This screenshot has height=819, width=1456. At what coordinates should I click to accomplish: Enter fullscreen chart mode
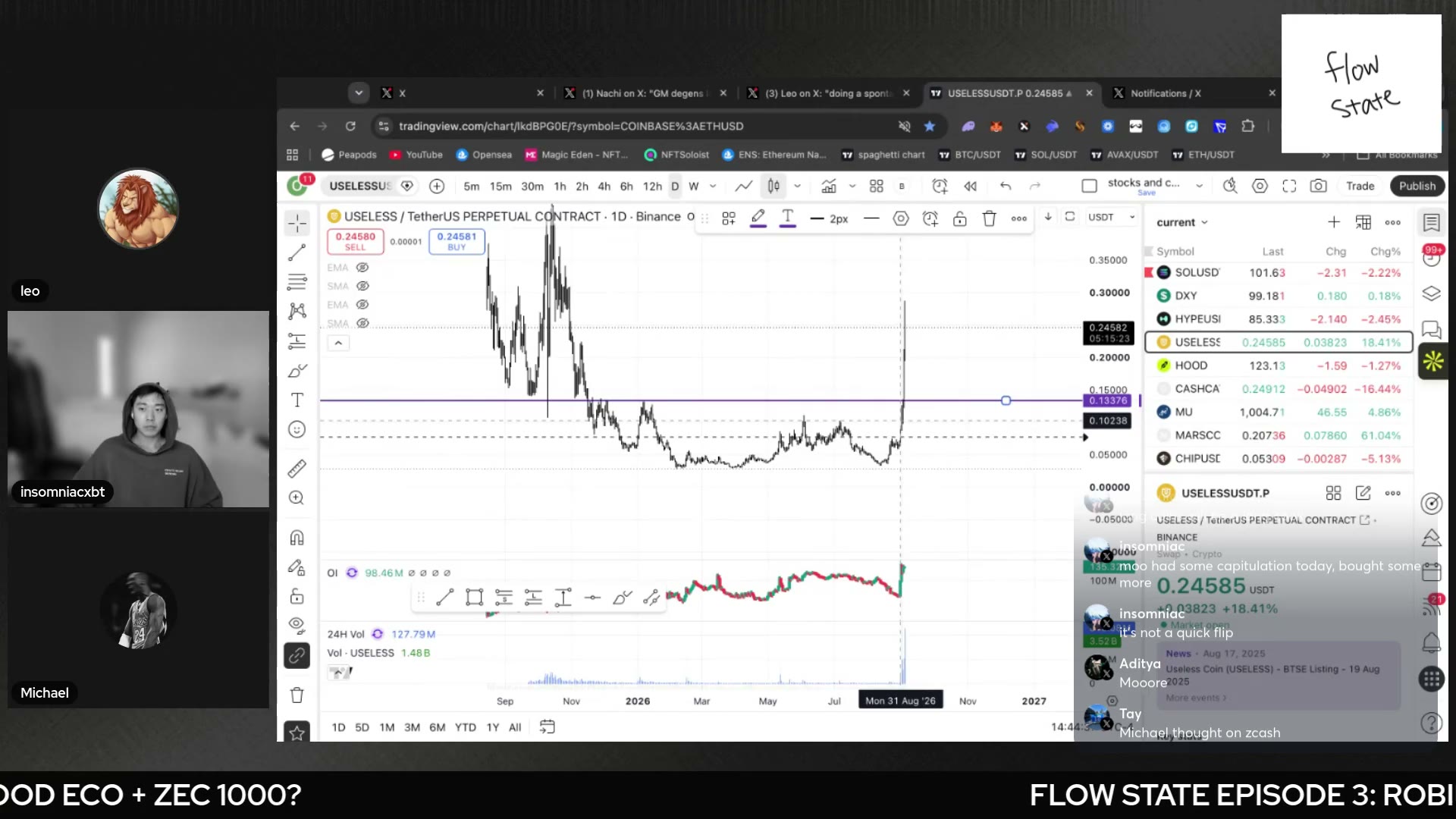click(x=1289, y=186)
